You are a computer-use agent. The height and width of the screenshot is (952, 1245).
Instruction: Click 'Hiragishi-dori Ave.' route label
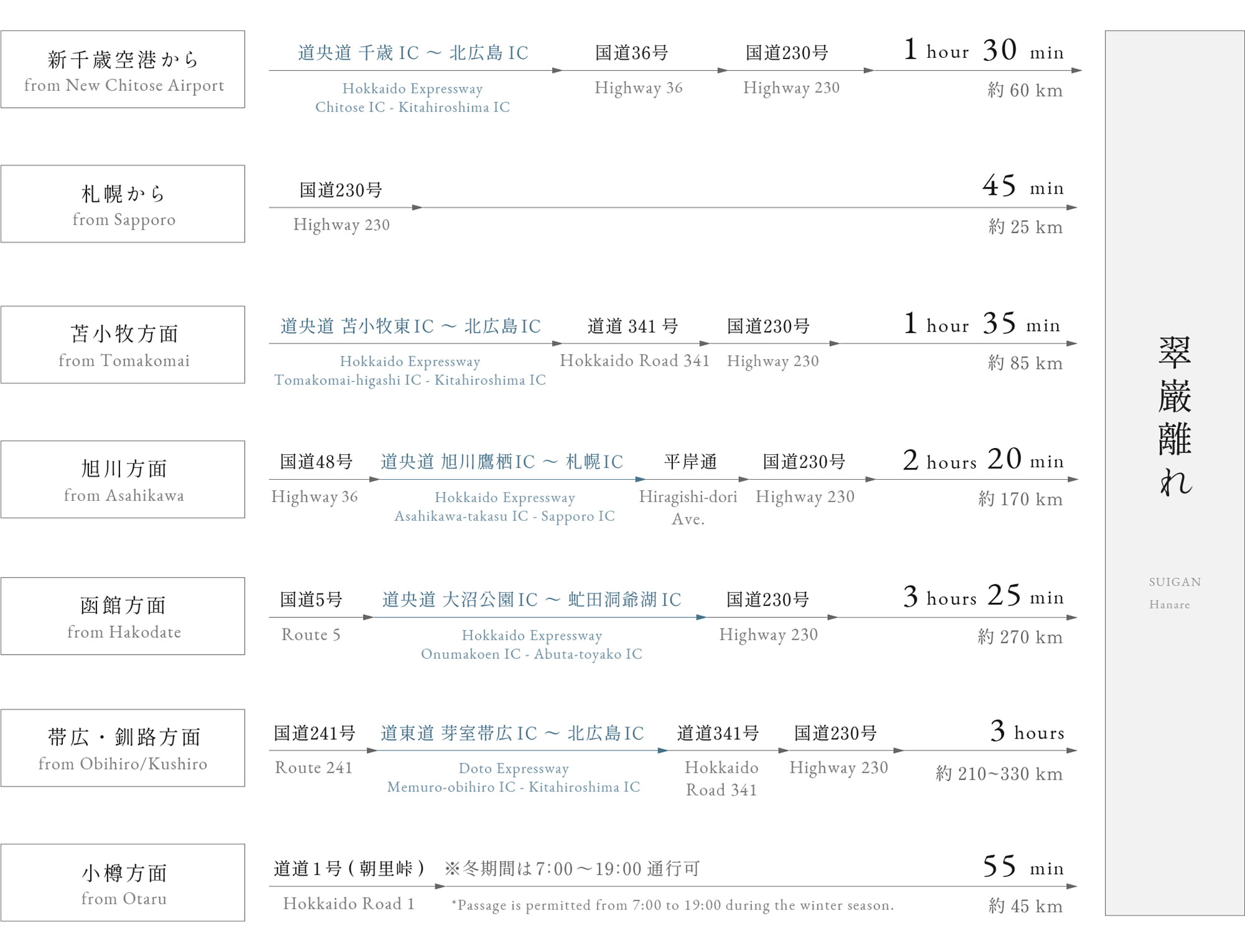688,508
